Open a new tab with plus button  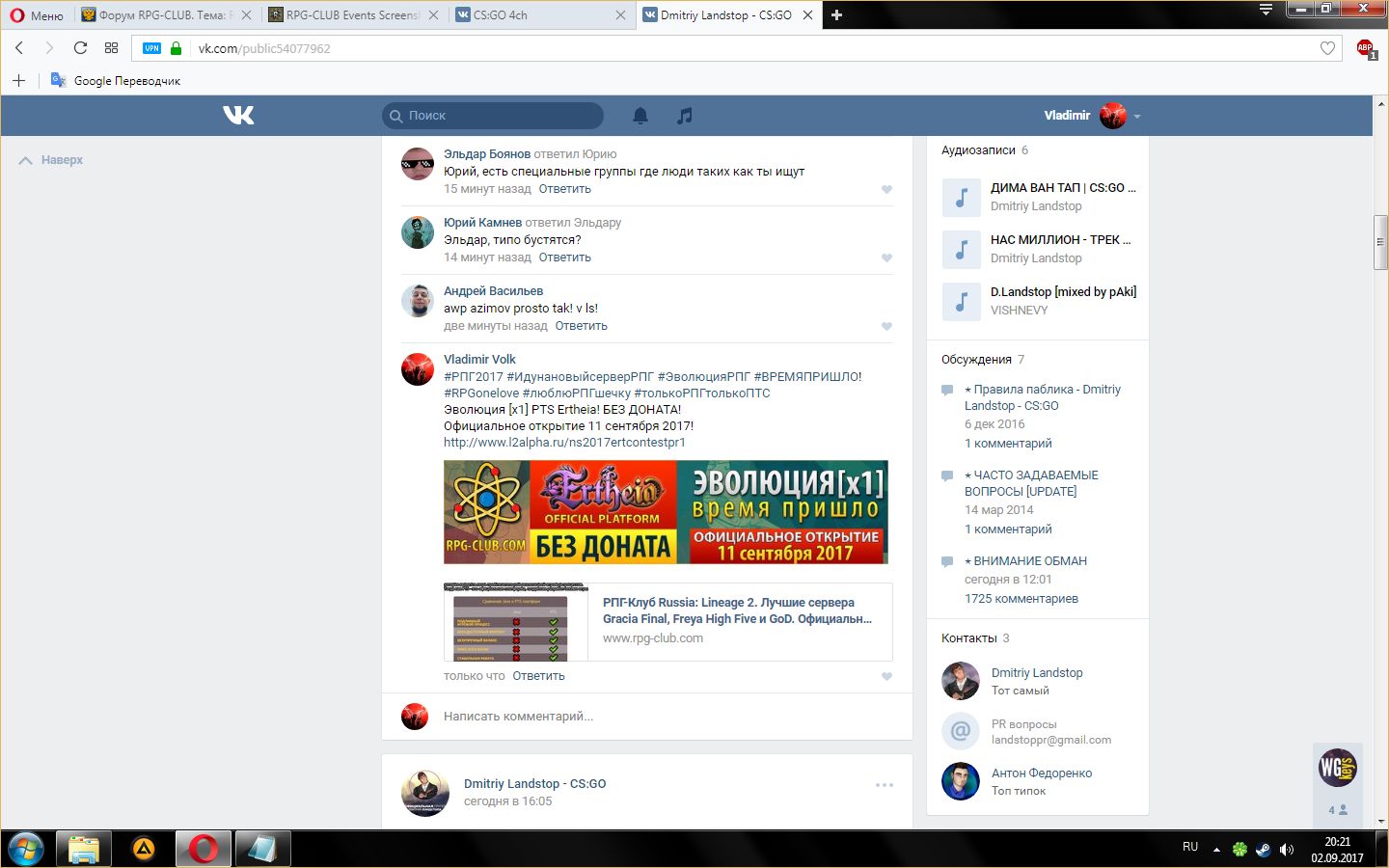836,14
